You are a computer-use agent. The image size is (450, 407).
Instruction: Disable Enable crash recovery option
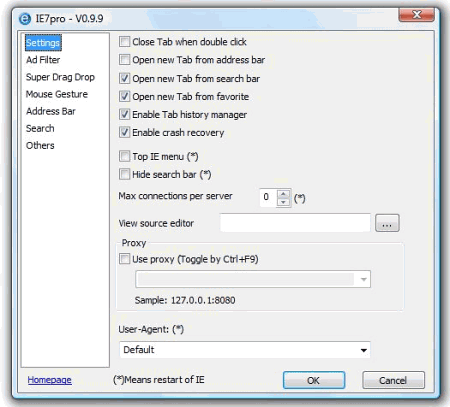(x=124, y=132)
